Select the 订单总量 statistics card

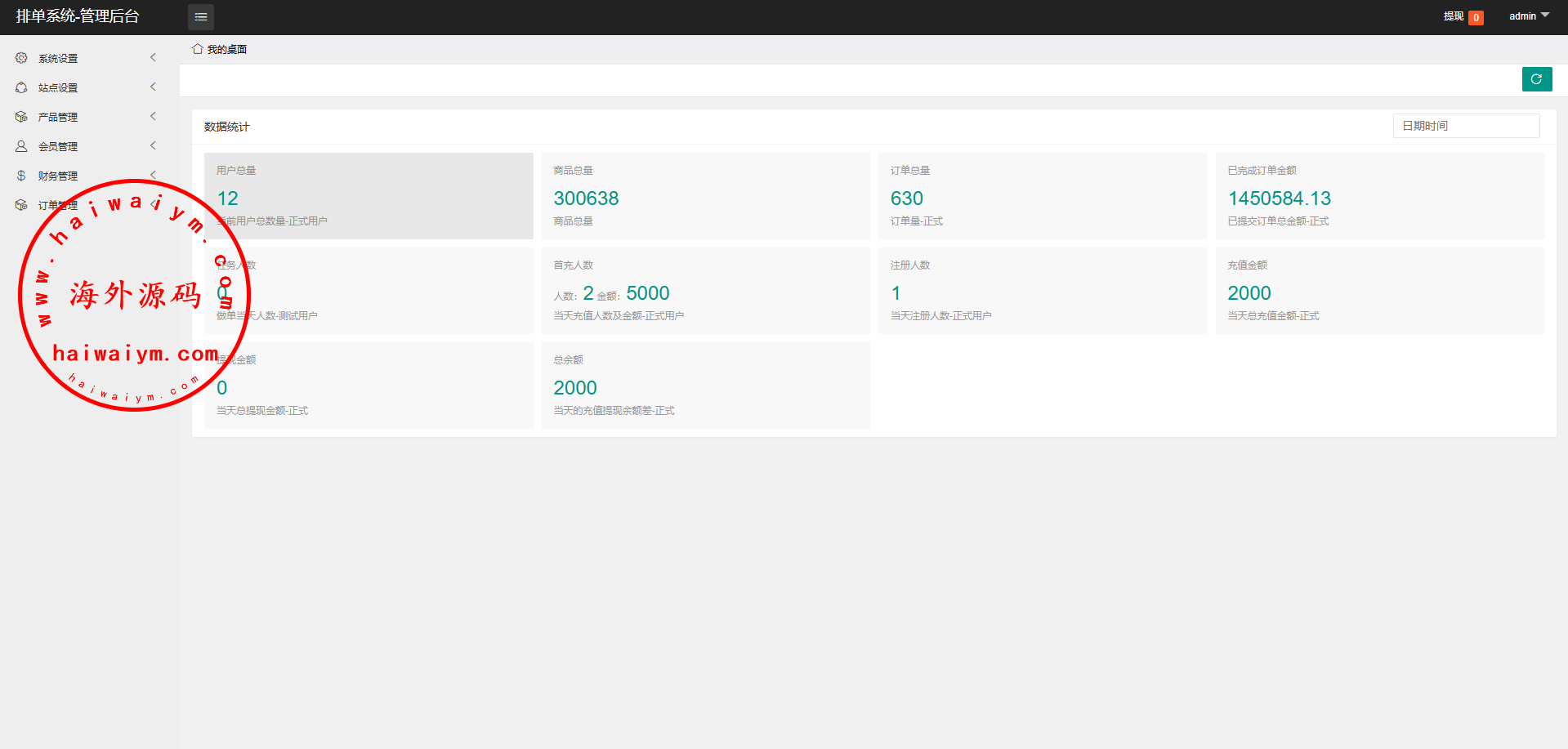tap(1042, 196)
